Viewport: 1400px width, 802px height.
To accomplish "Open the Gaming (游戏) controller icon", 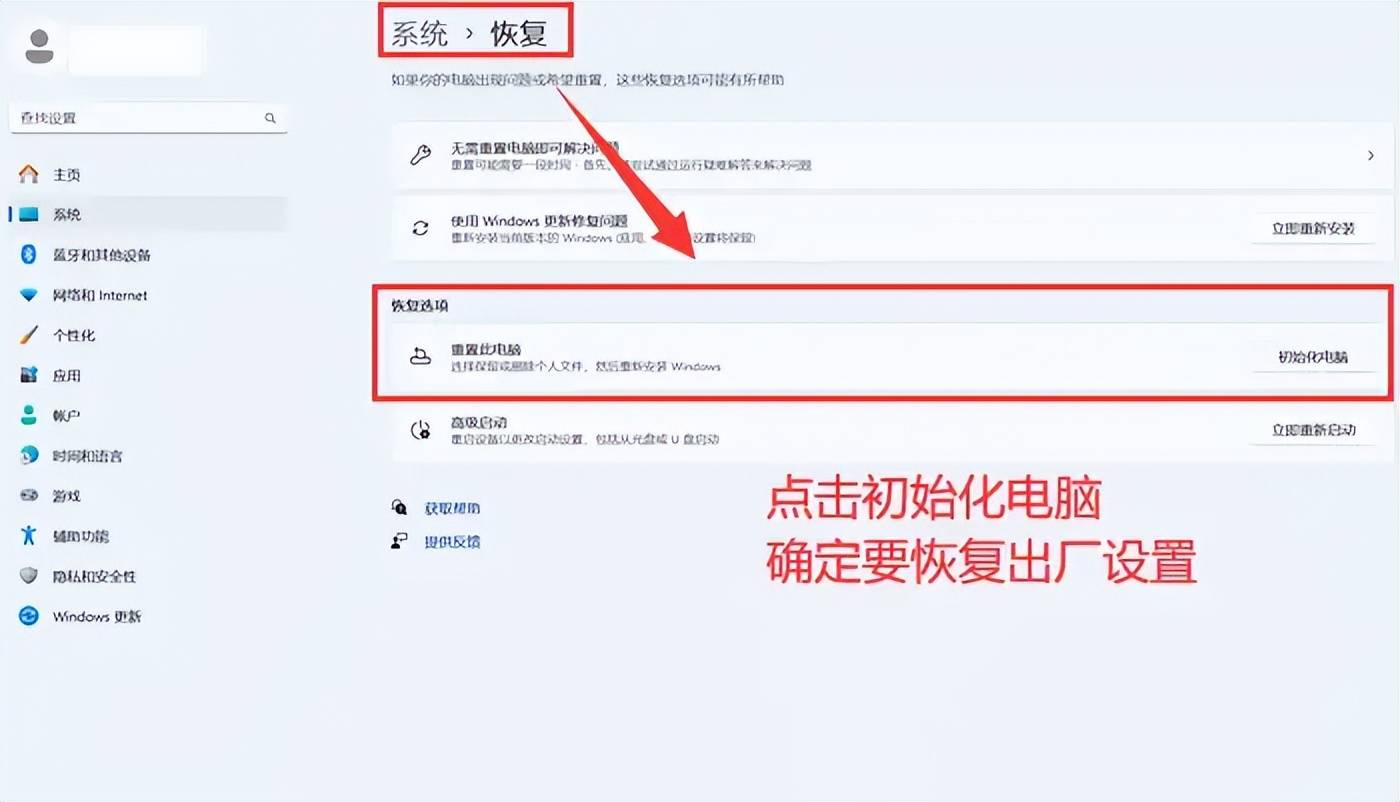I will [x=29, y=495].
